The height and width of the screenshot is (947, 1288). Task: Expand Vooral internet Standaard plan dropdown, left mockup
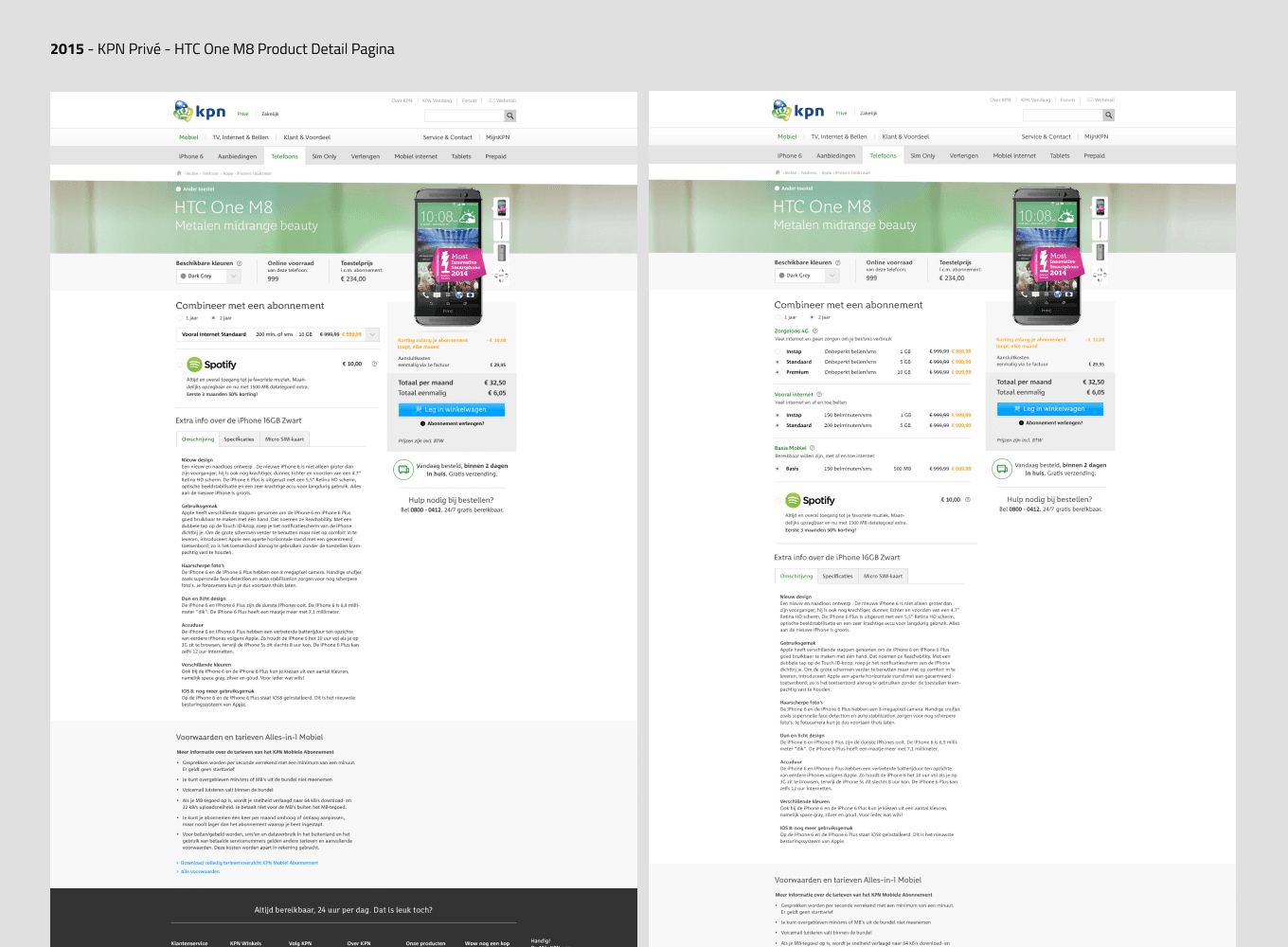372,334
